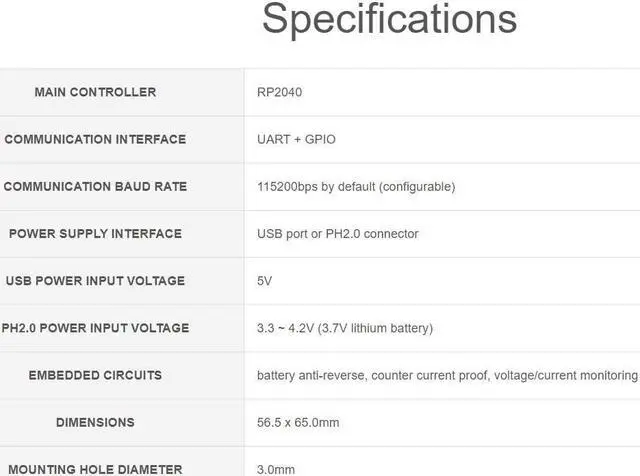Click the 56.5 x 65.0mm value
The image size is (640, 476).
click(298, 422)
